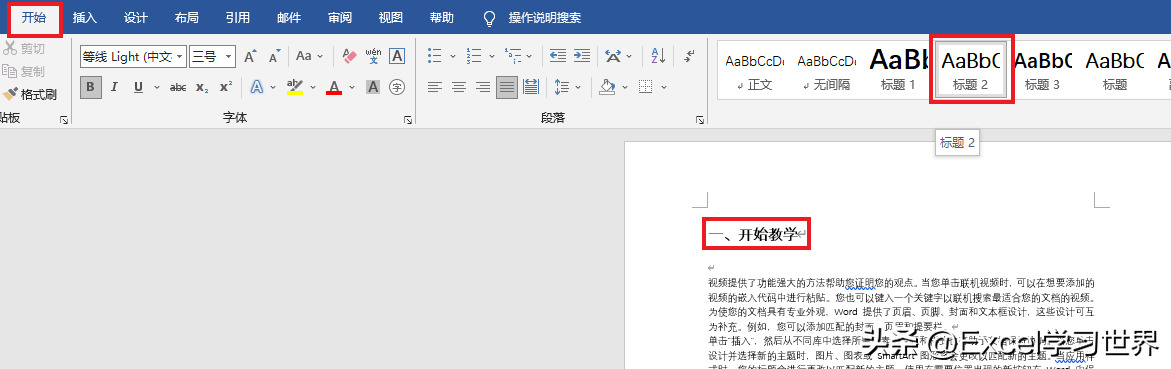Apply the 标题 3 heading style
The height and width of the screenshot is (369, 1171).
click(x=1042, y=69)
